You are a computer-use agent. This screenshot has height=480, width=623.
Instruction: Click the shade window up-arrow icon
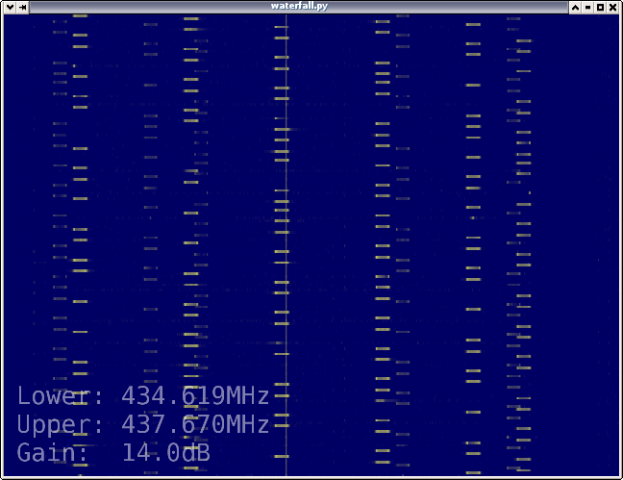(x=575, y=7)
